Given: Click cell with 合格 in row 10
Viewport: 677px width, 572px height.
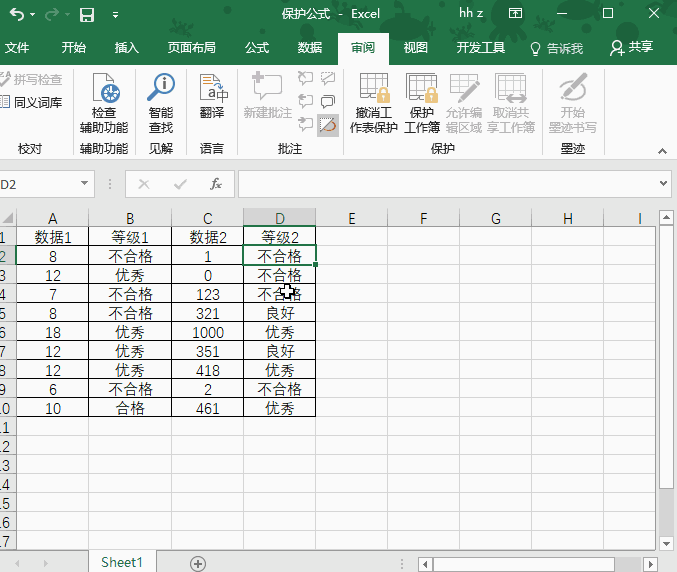Looking at the screenshot, I should coord(130,408).
